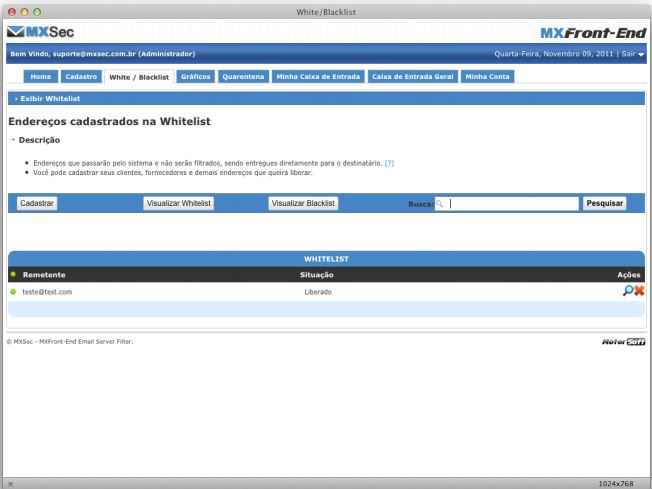Go to Minha Caixa de Entrada tab
This screenshot has width=652, height=489.
tap(316, 76)
